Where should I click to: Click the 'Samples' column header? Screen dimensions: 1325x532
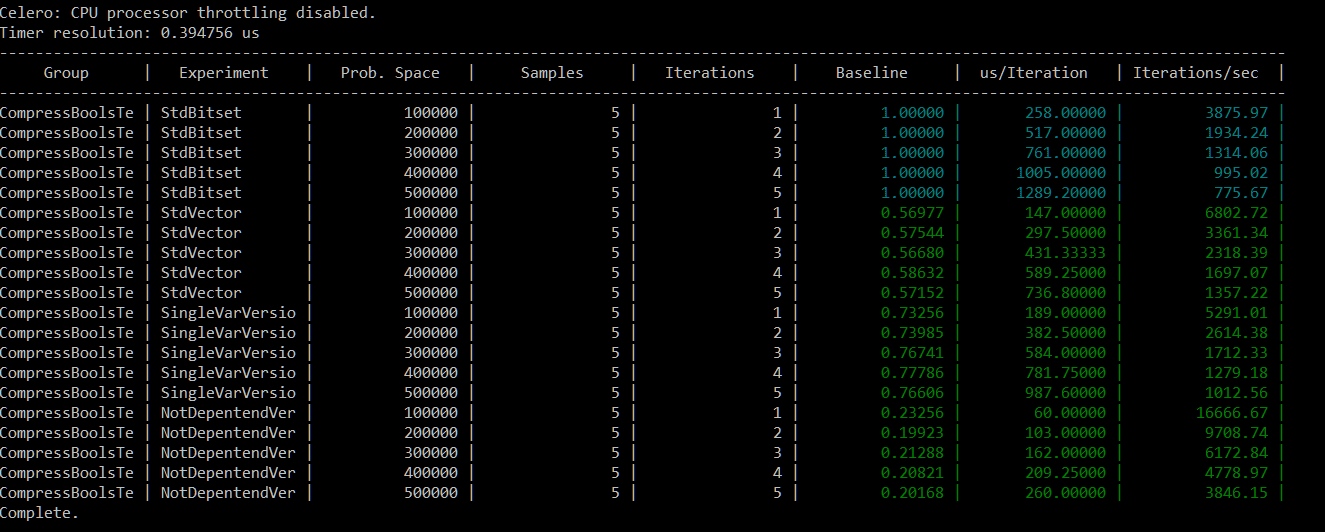click(x=552, y=73)
